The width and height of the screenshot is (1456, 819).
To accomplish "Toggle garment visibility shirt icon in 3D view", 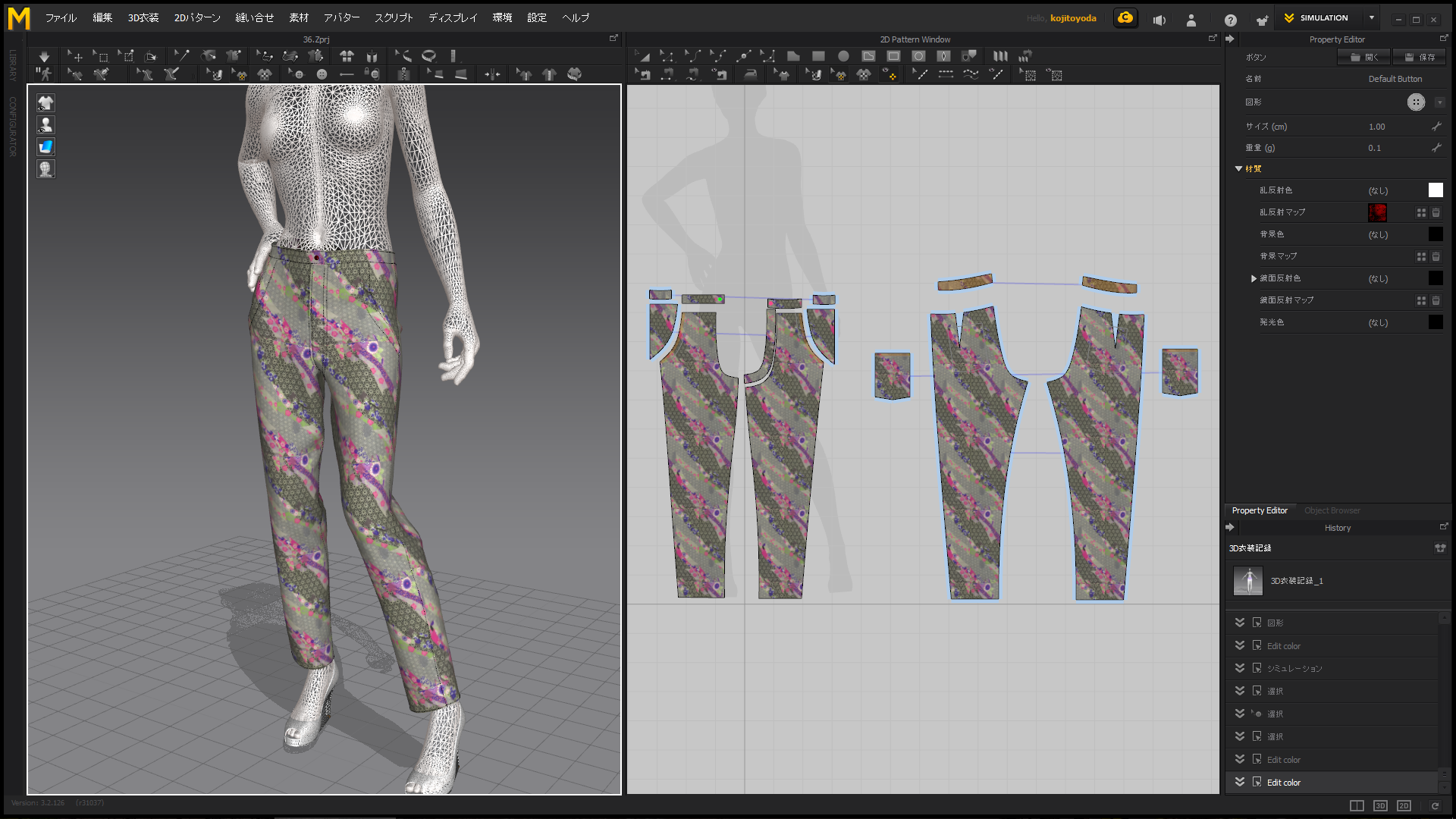I will (45, 103).
